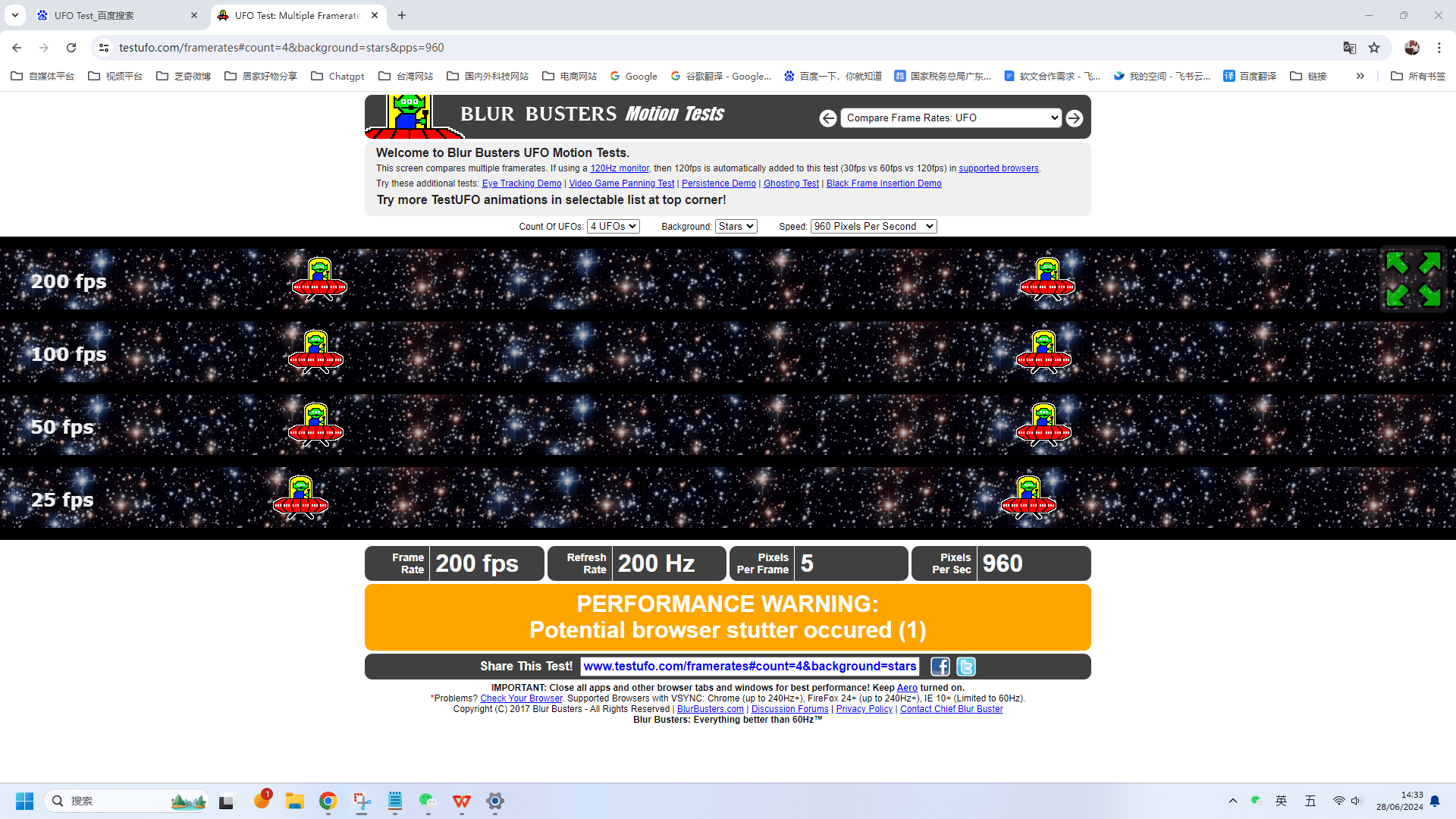This screenshot has height=819, width=1456.
Task: Open the 120Hz monitor link
Action: [620, 168]
